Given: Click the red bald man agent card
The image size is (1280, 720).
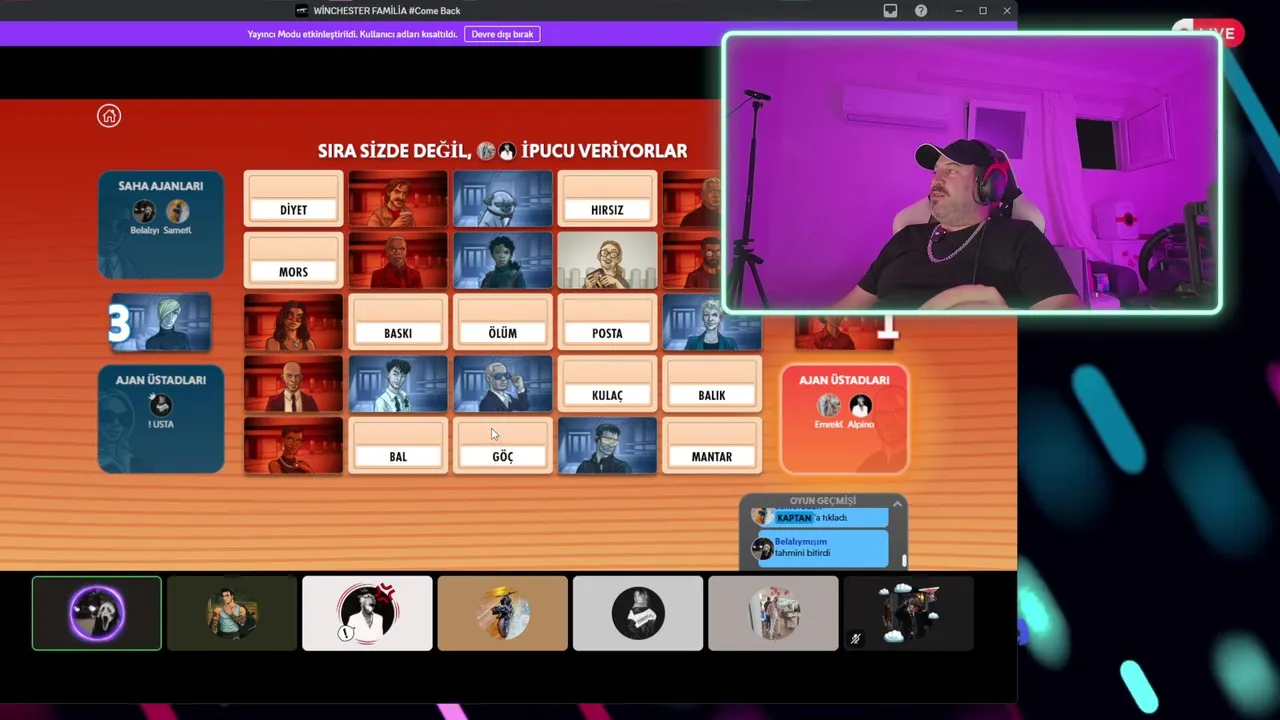Looking at the screenshot, I should pyautogui.click(x=293, y=384).
